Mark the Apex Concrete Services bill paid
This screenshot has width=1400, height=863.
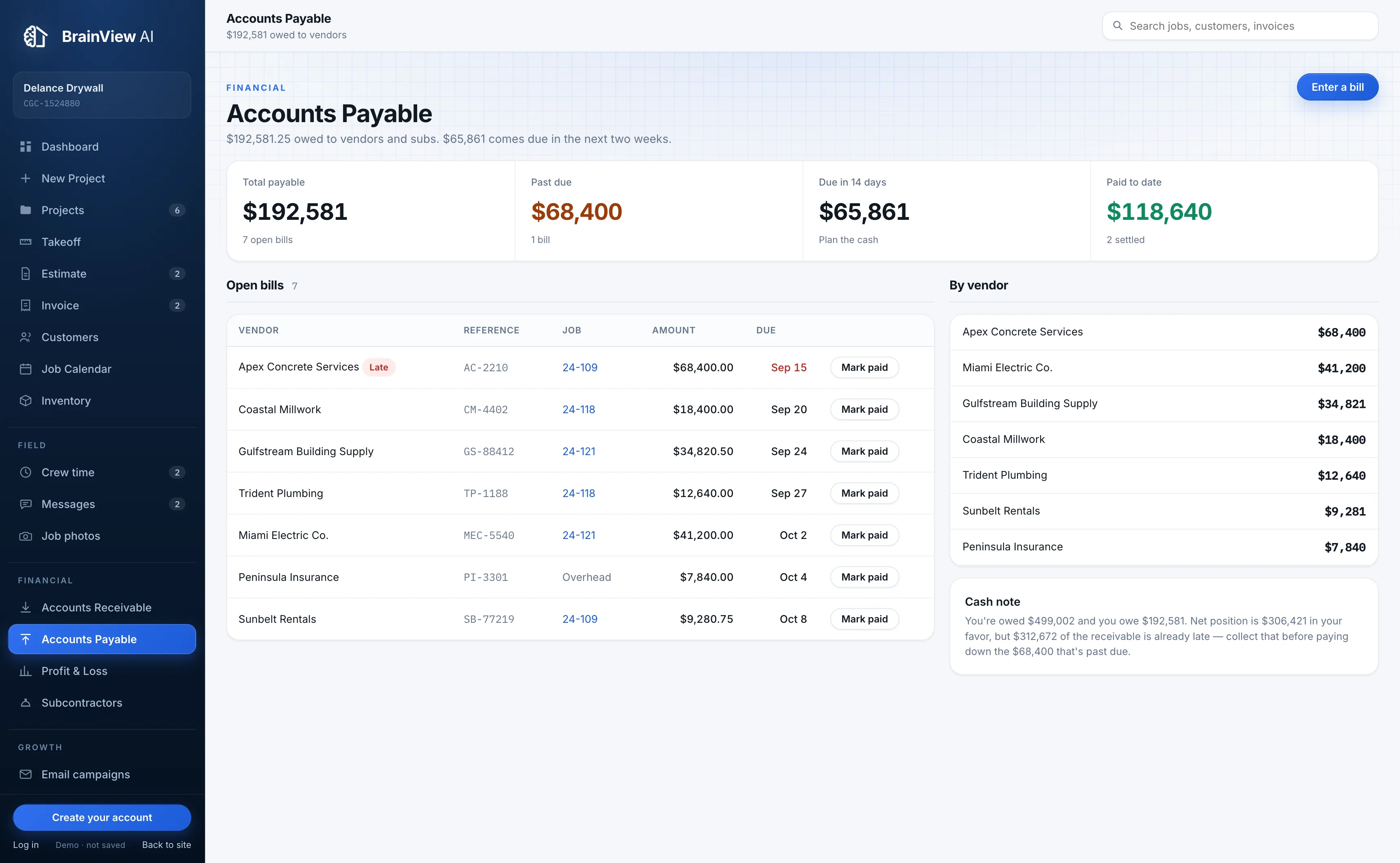(x=864, y=368)
